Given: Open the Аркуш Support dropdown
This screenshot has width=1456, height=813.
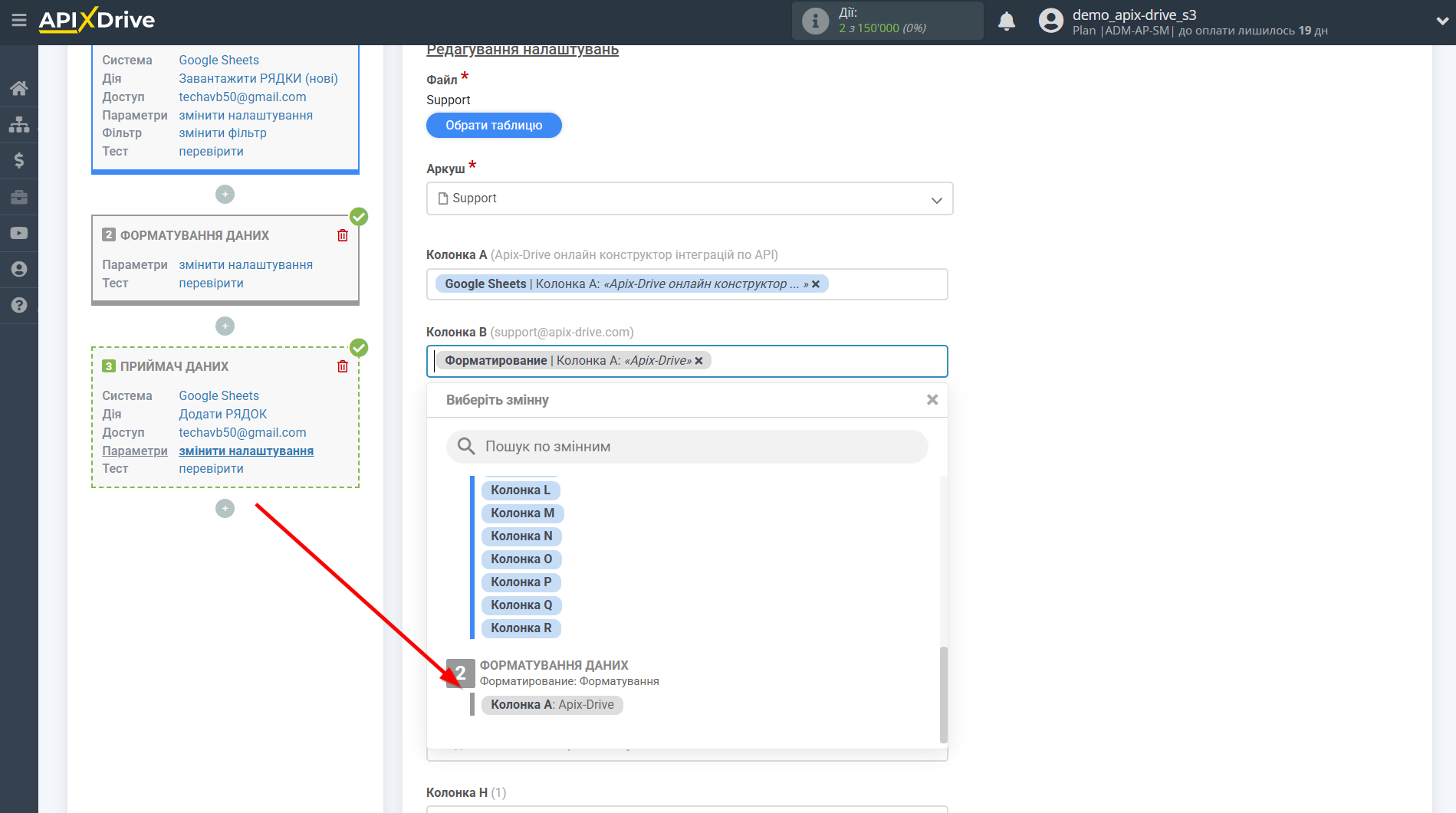Looking at the screenshot, I should click(x=689, y=198).
